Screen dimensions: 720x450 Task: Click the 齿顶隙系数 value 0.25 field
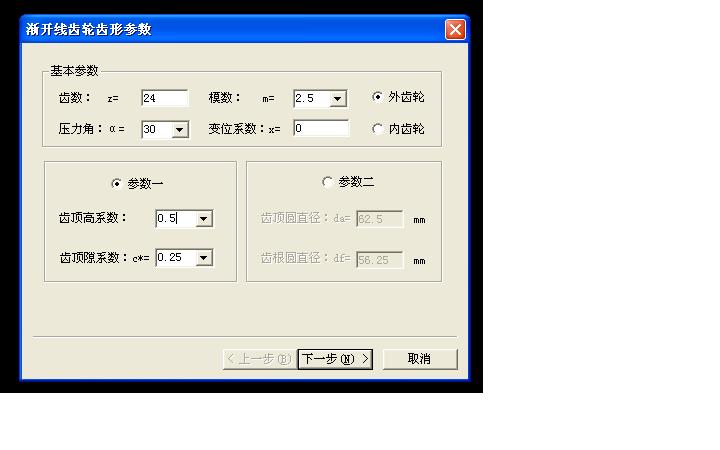point(176,258)
